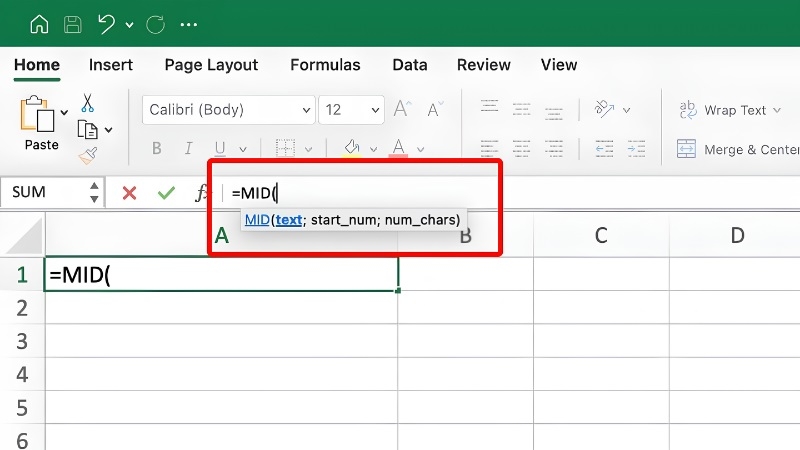Screen dimensions: 800x450
Task: Expand the Fill Color arrow
Action: click(x=373, y=149)
